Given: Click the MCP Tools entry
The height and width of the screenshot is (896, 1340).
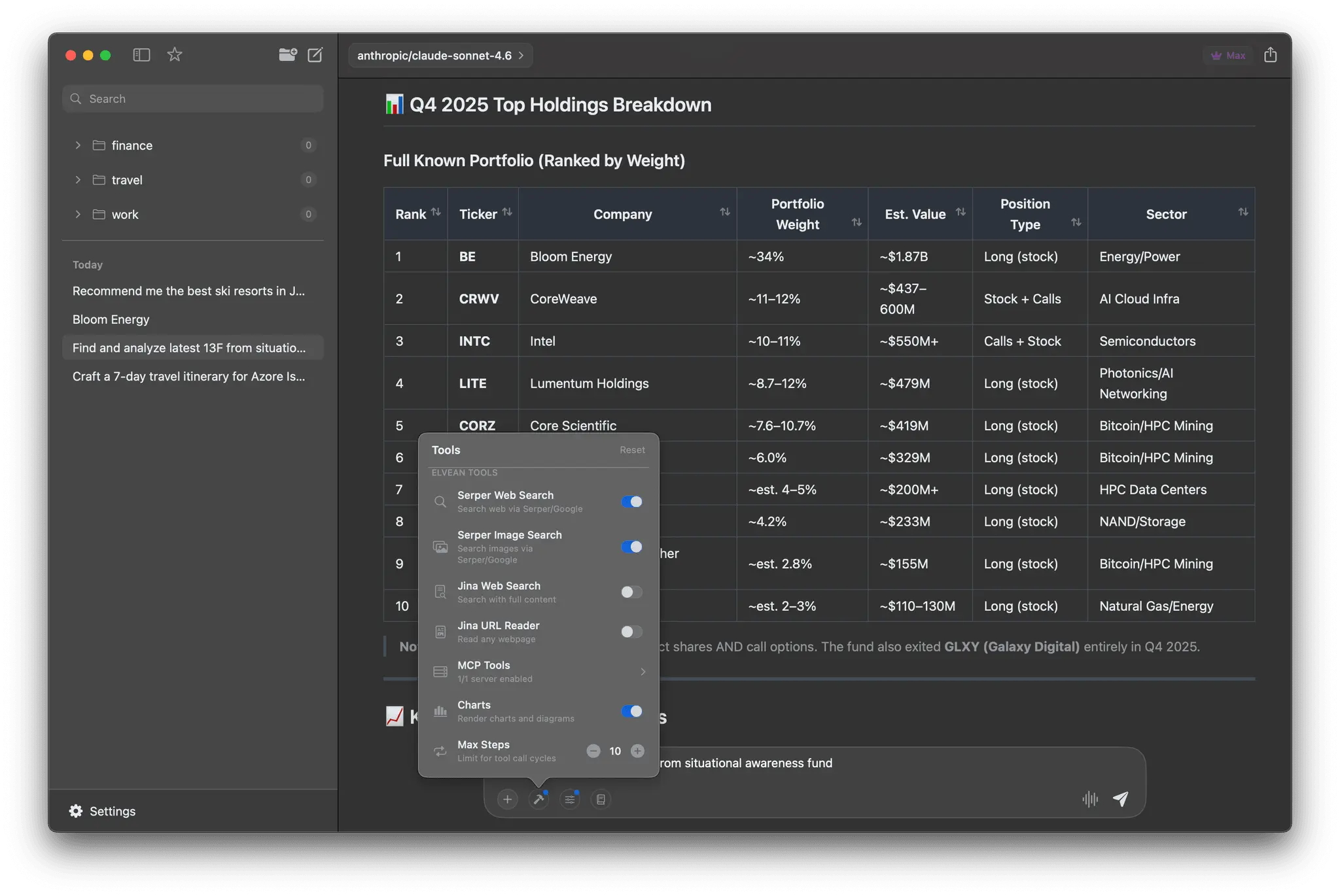Looking at the screenshot, I should tap(538, 672).
